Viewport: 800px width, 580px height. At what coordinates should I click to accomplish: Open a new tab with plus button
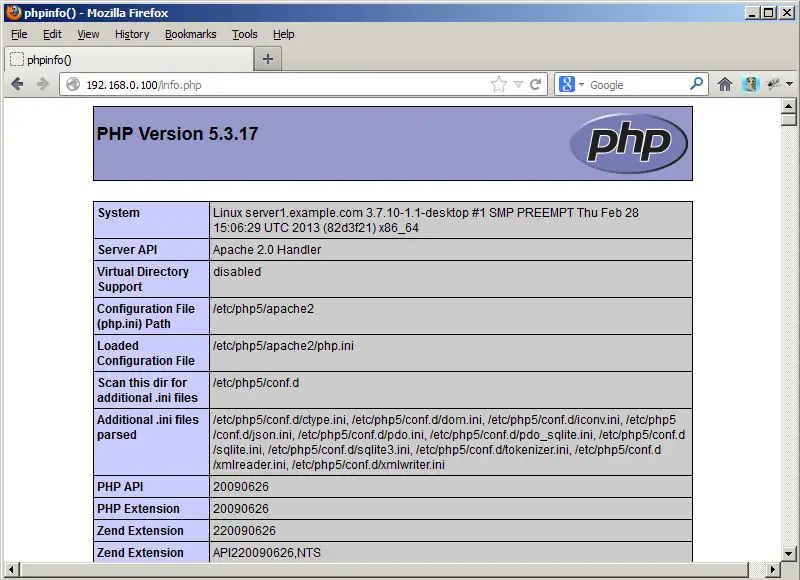267,59
